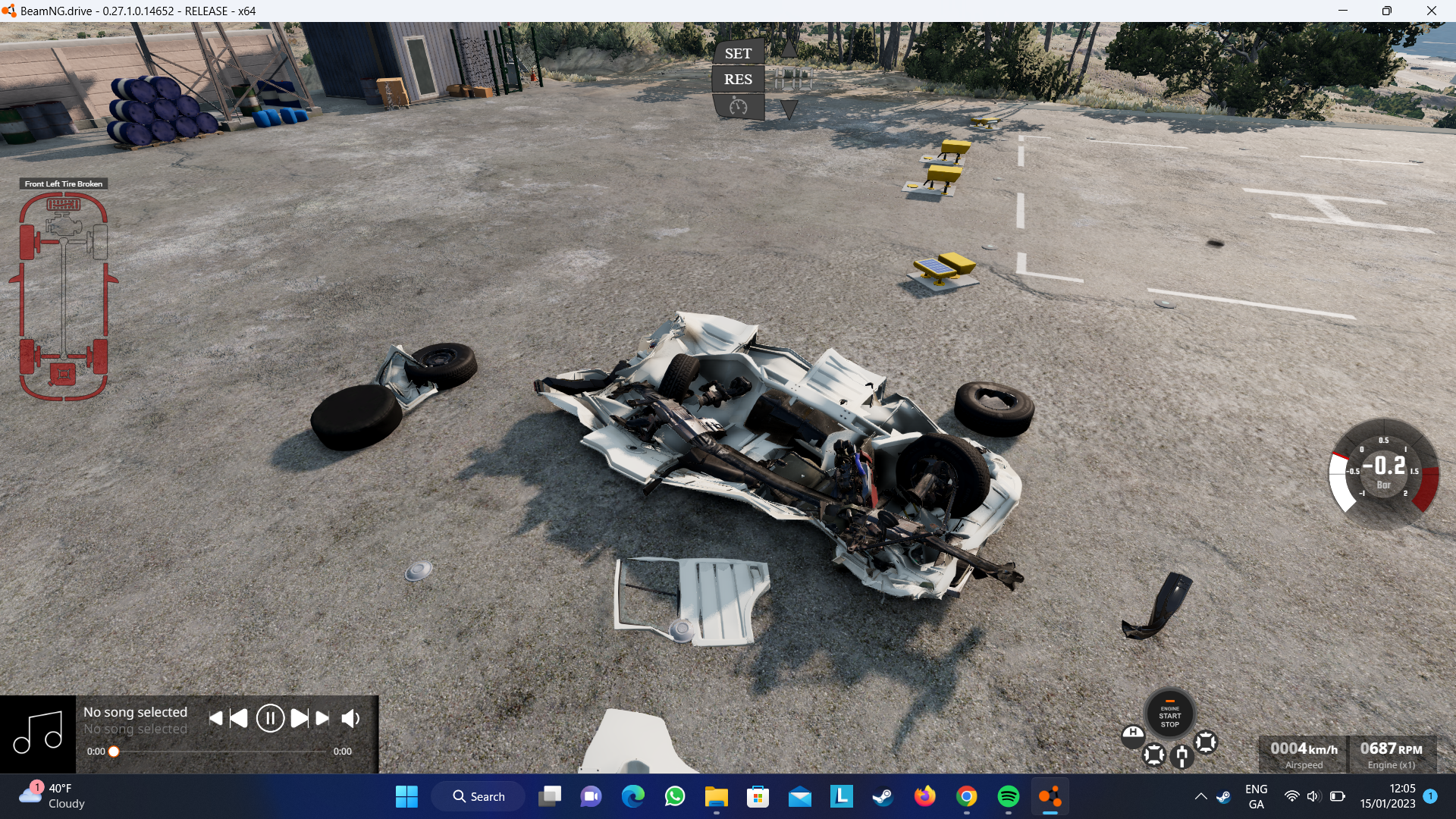Click the rewind small arrow button

point(215,718)
